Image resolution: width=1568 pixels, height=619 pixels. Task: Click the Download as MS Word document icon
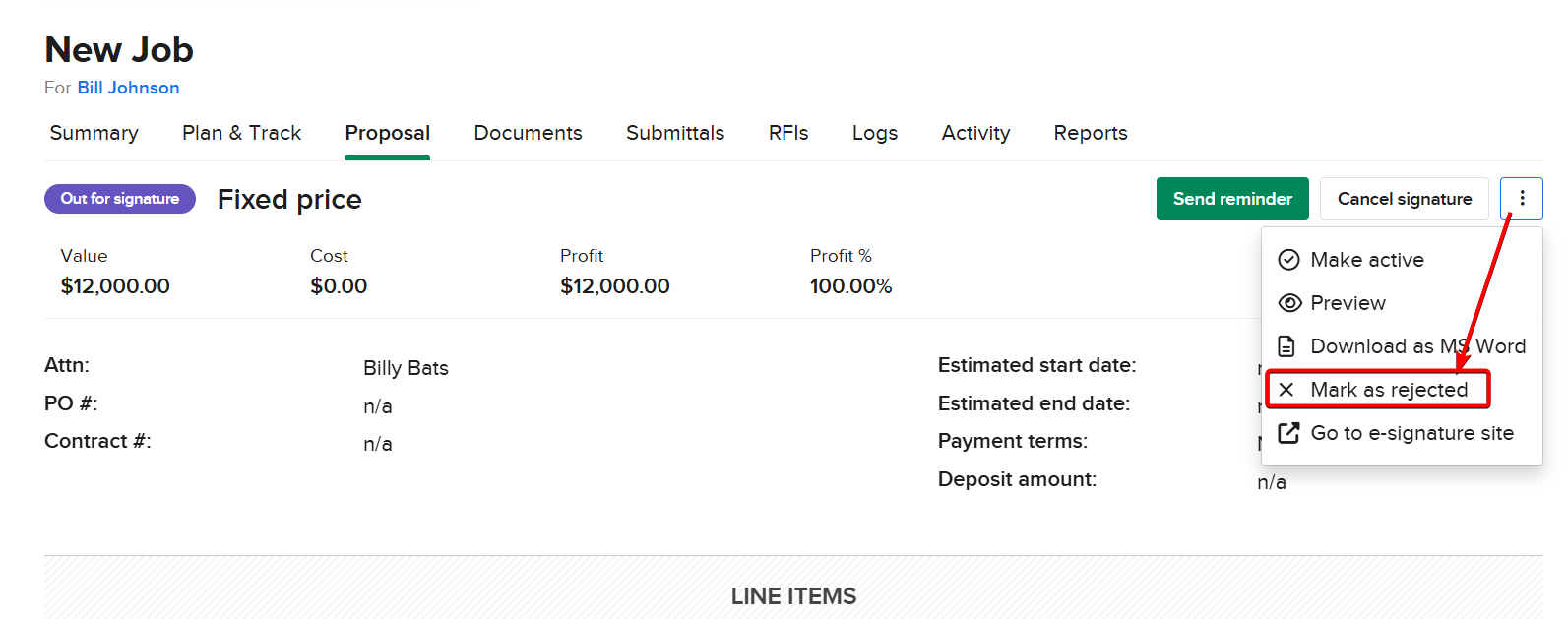point(1286,346)
